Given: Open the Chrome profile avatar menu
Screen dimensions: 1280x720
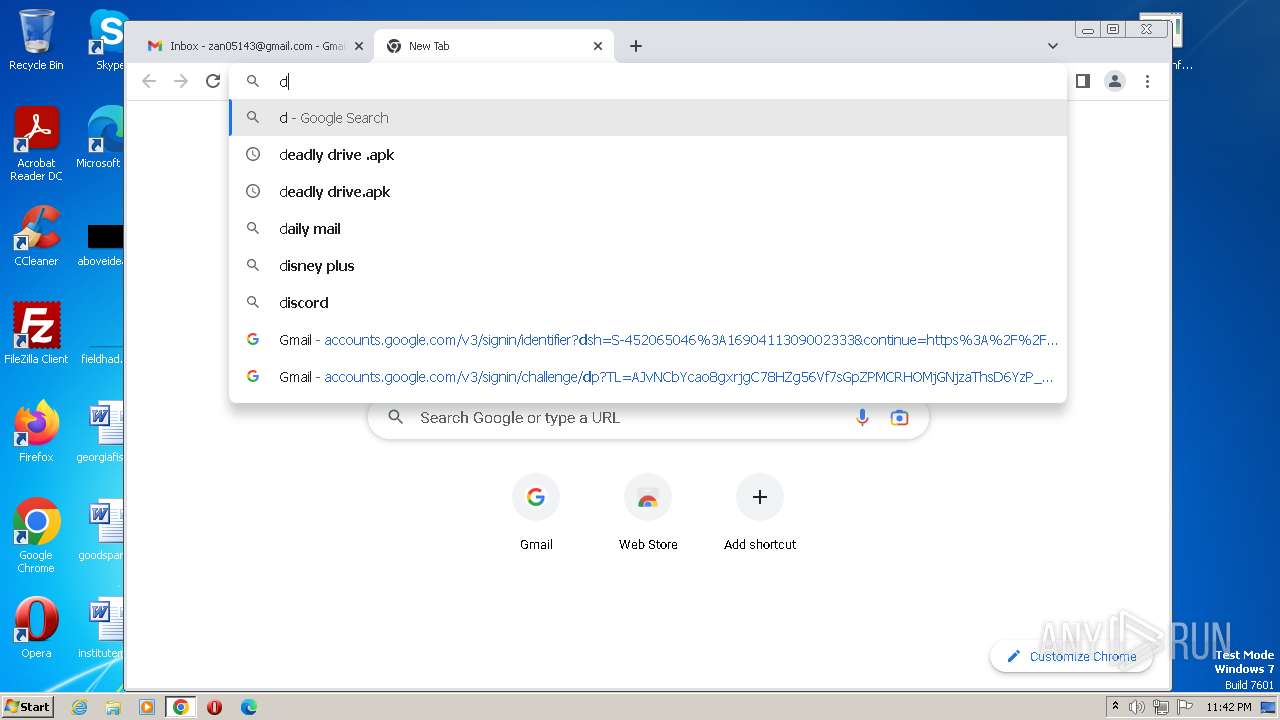Looking at the screenshot, I should [1115, 81].
